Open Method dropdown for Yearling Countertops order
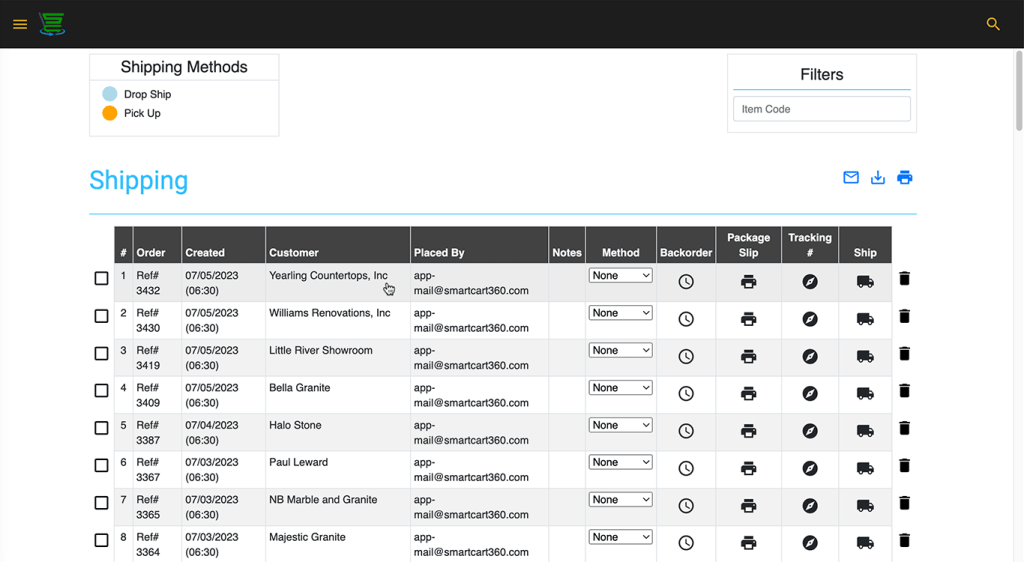The height and width of the screenshot is (562, 1024). pyautogui.click(x=620, y=276)
